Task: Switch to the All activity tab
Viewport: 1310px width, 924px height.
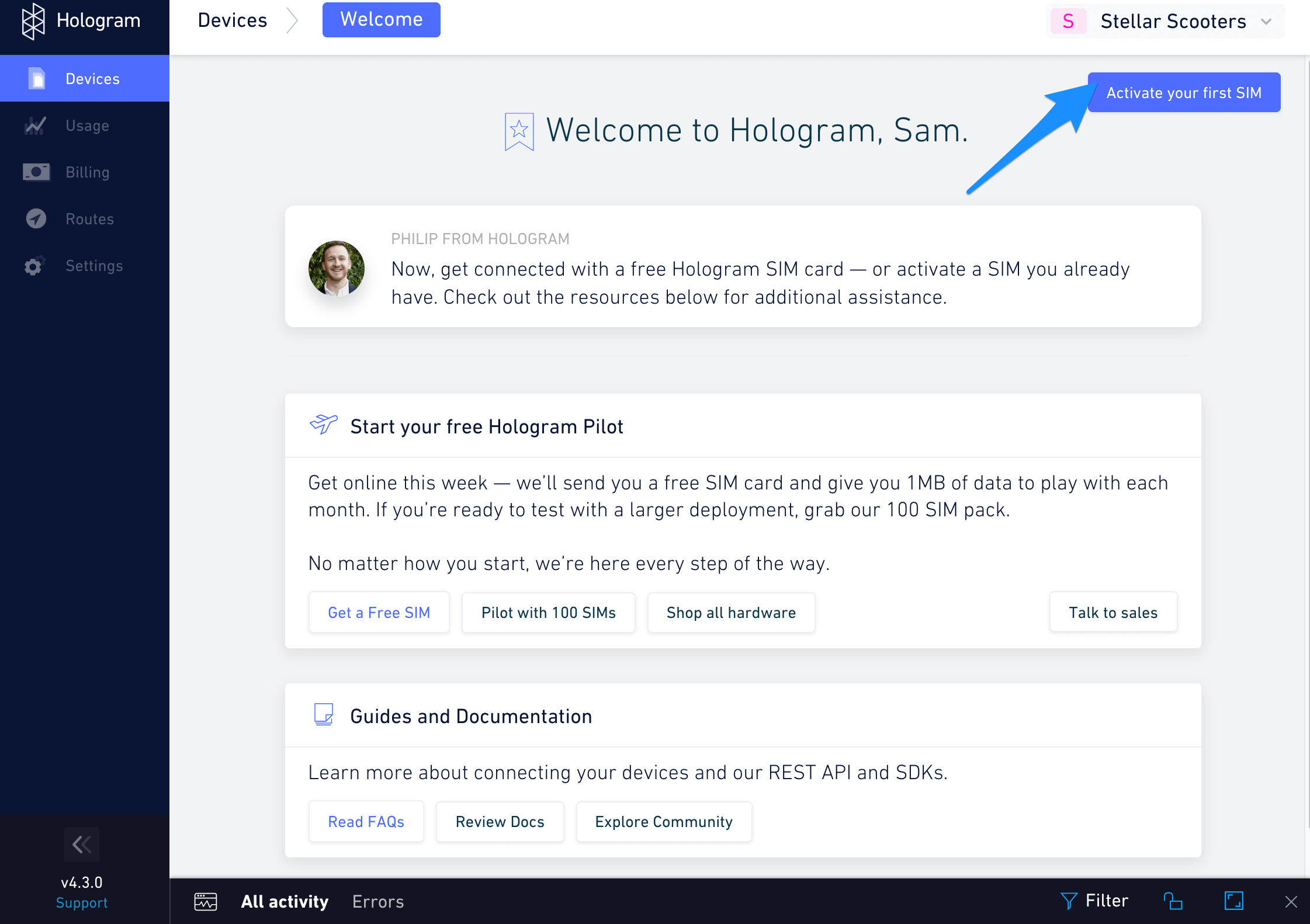Action: (x=285, y=901)
